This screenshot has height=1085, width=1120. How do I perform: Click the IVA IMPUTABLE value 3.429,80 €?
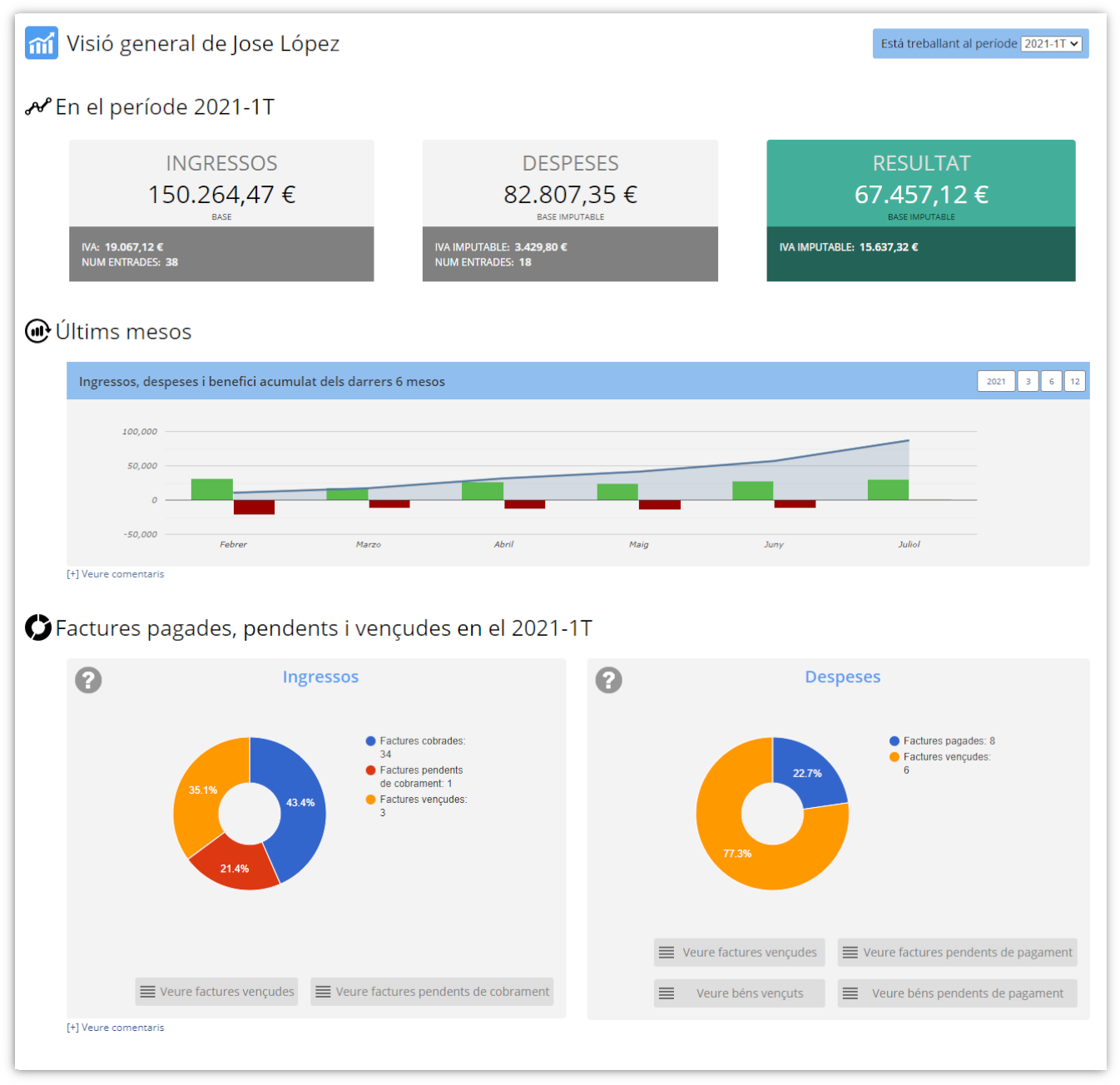pos(541,247)
